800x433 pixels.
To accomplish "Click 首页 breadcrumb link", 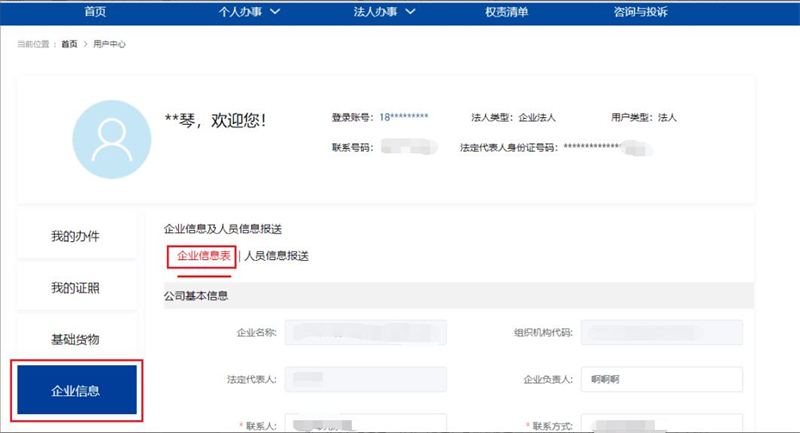I will coord(68,44).
